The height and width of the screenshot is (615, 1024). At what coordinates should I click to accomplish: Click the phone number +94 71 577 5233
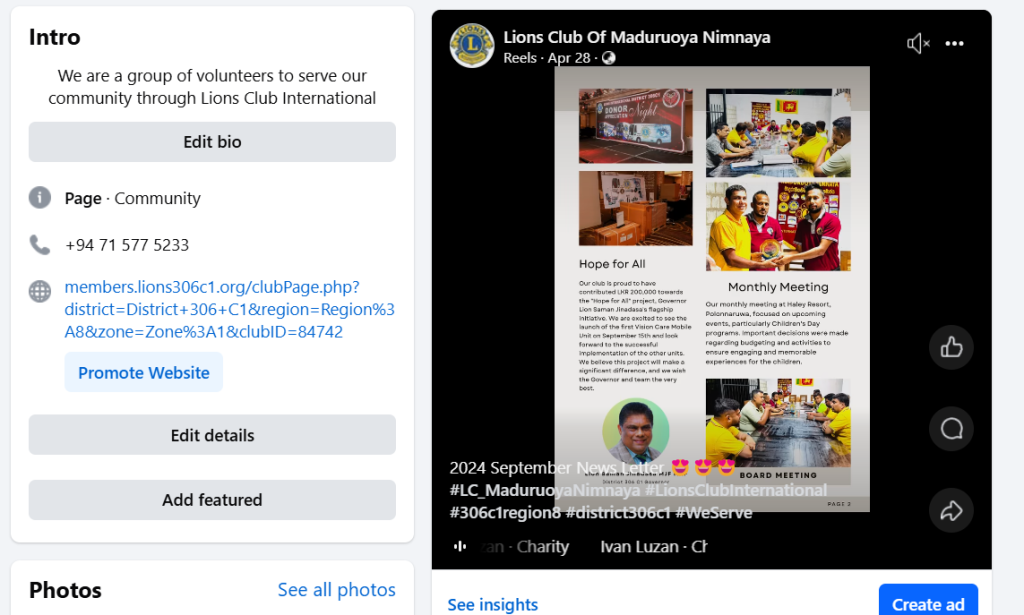tap(127, 245)
